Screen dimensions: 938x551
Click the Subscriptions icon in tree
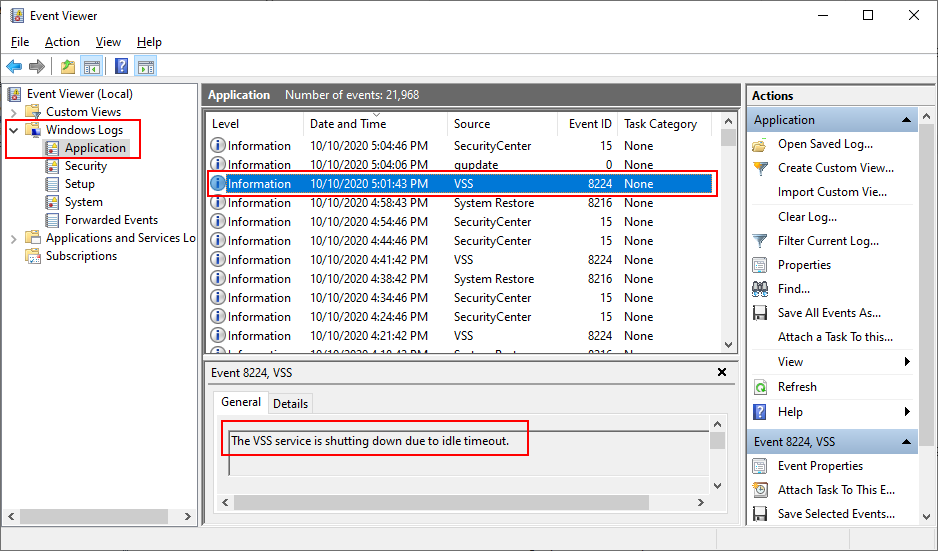[x=33, y=255]
